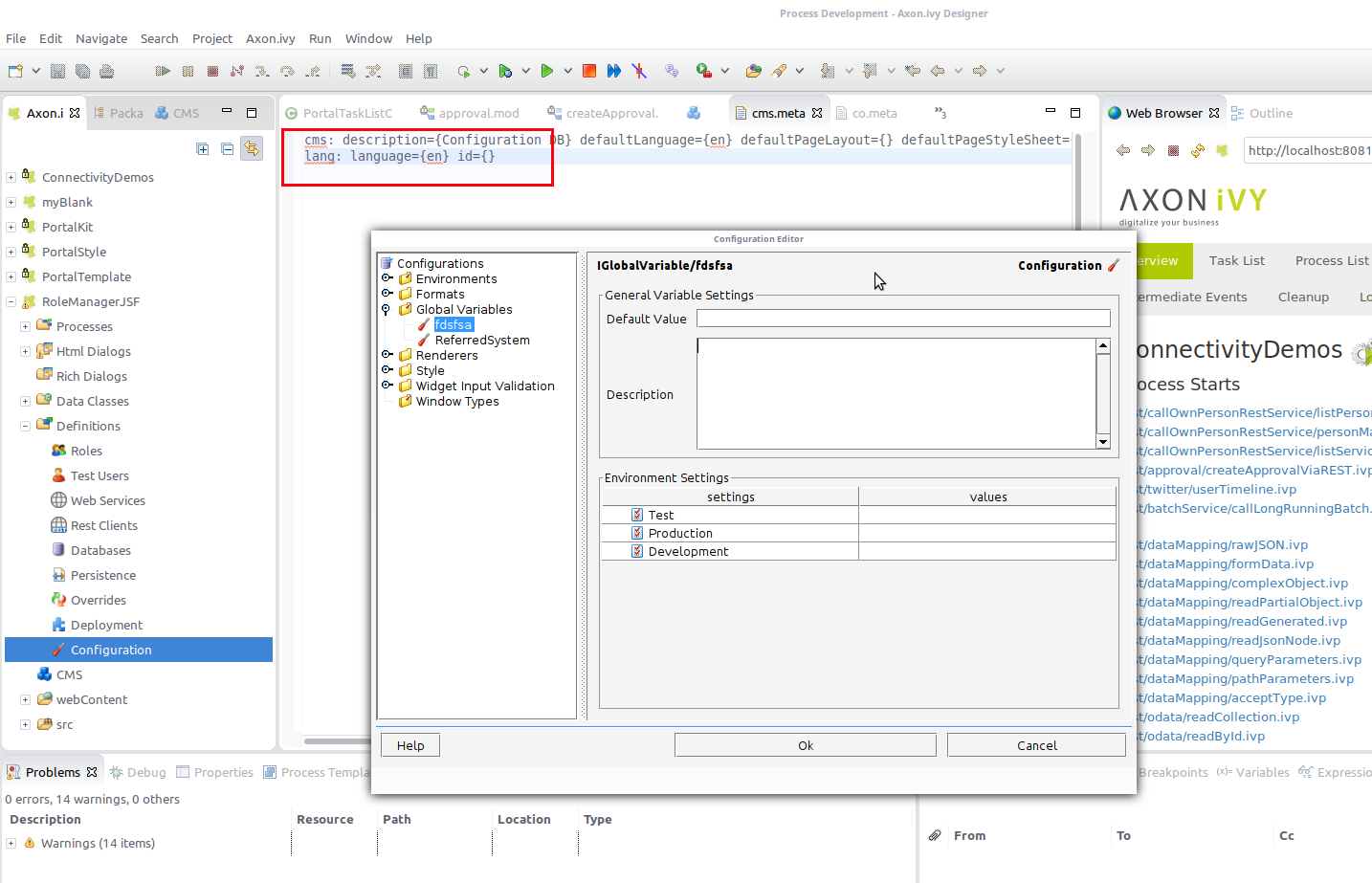Collapse Global Variables node in Configuration Editor
This screenshot has width=1372, height=883.
click(387, 309)
